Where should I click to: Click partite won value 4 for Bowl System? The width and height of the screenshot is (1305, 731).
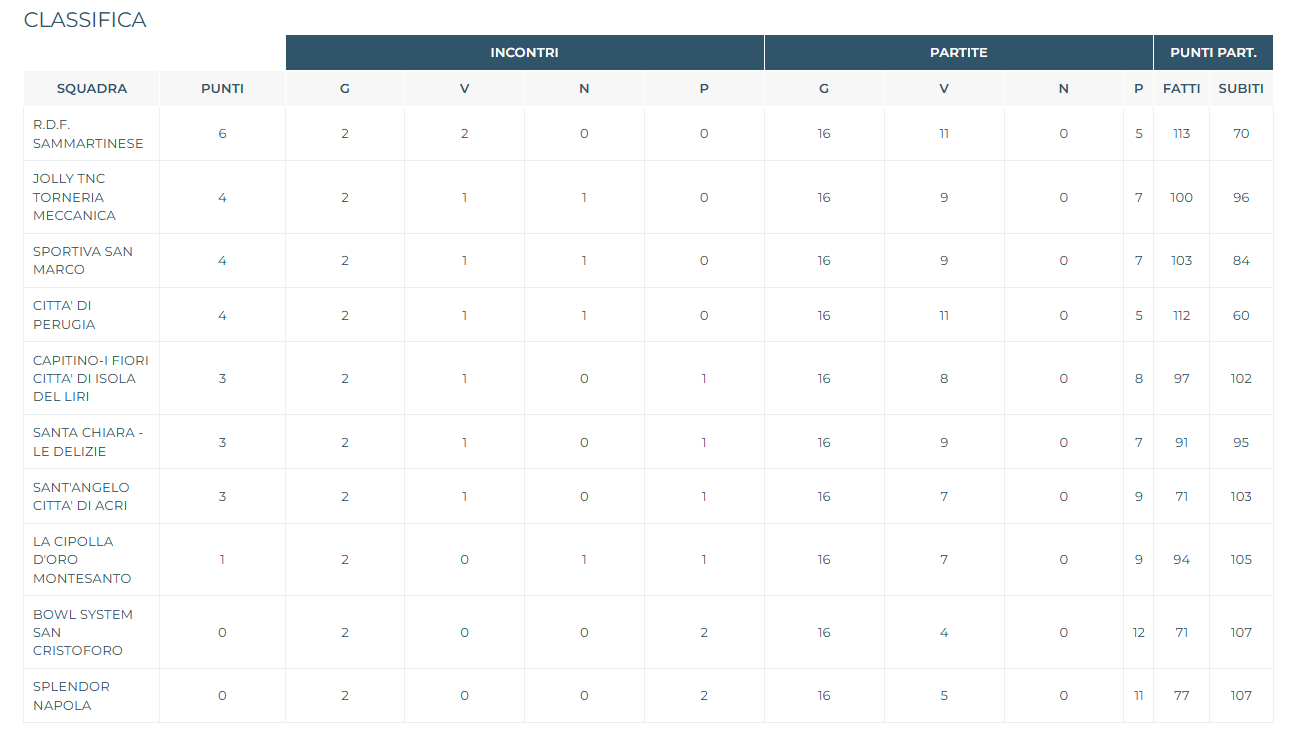944,632
